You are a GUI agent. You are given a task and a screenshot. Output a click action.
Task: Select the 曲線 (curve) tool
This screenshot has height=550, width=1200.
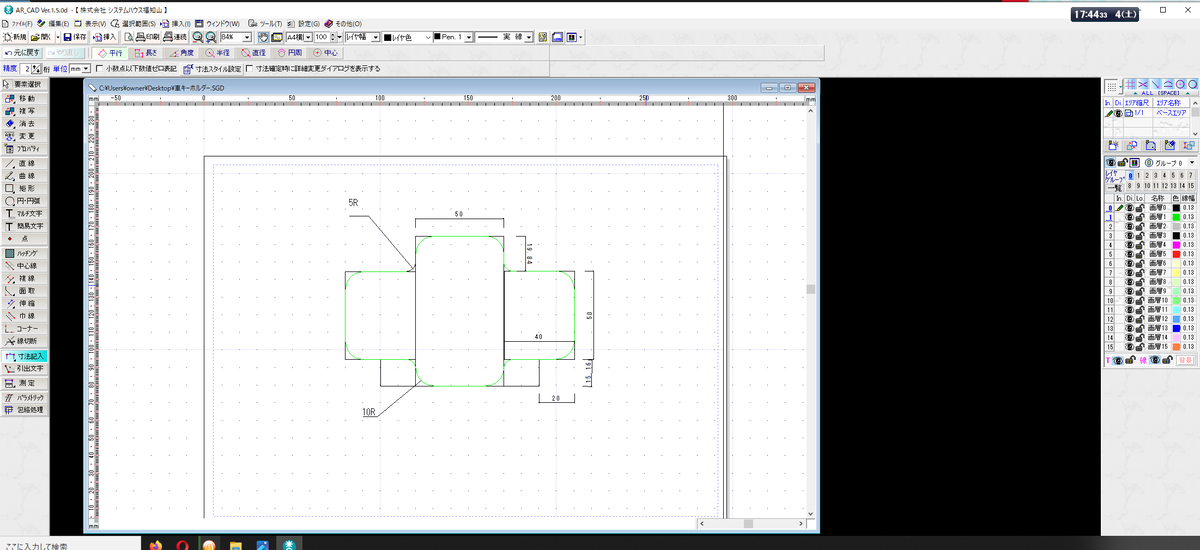[24, 175]
